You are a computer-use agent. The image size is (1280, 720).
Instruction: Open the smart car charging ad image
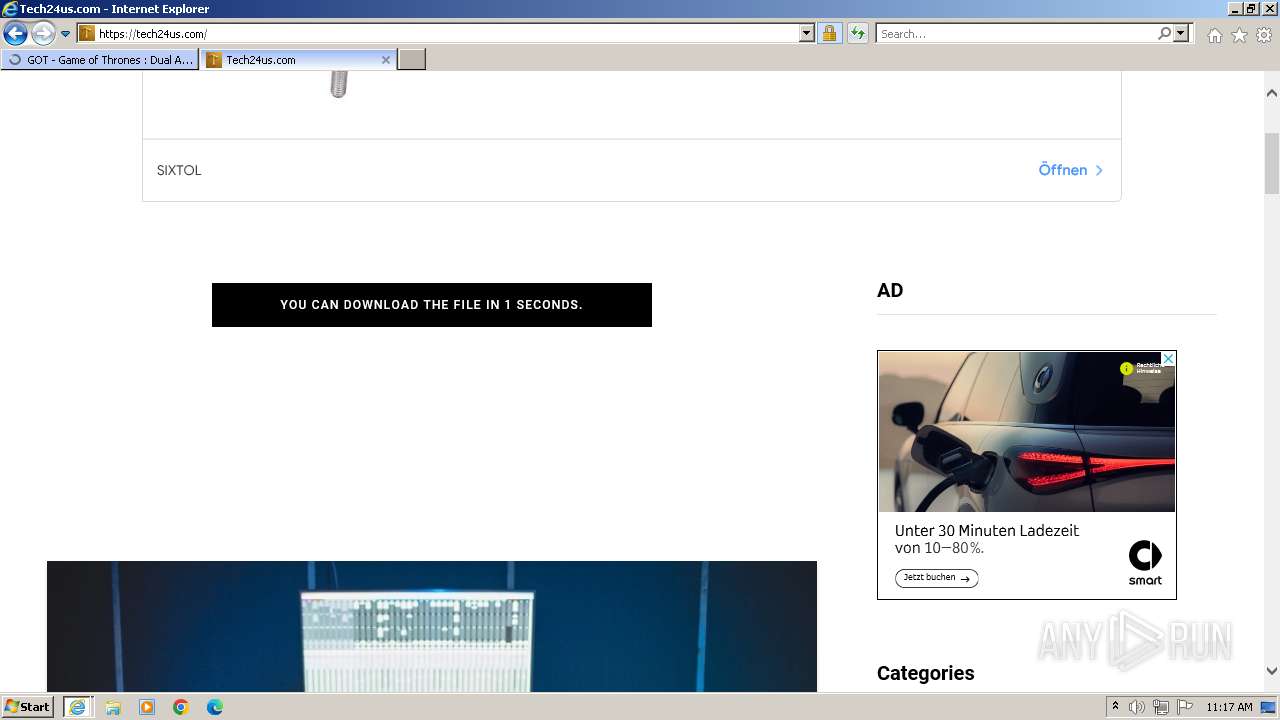click(1026, 431)
